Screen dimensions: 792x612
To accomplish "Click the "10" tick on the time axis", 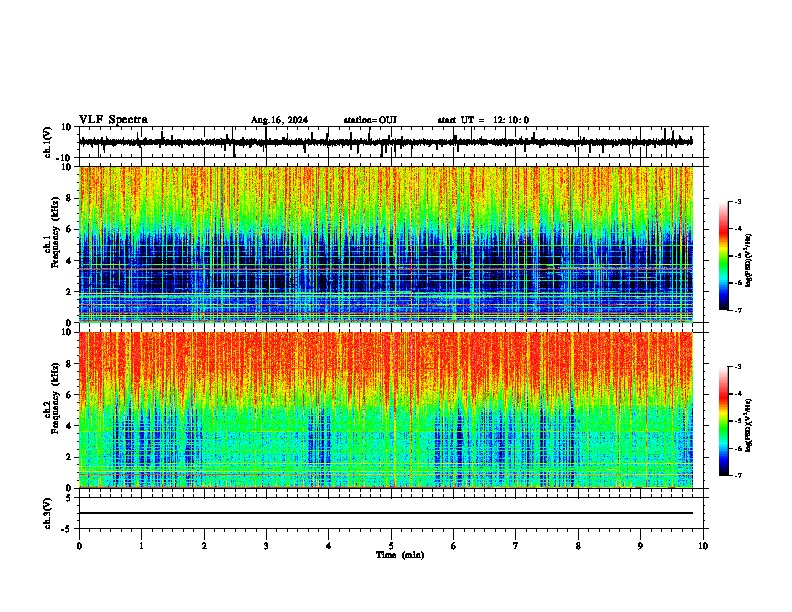I will (703, 546).
